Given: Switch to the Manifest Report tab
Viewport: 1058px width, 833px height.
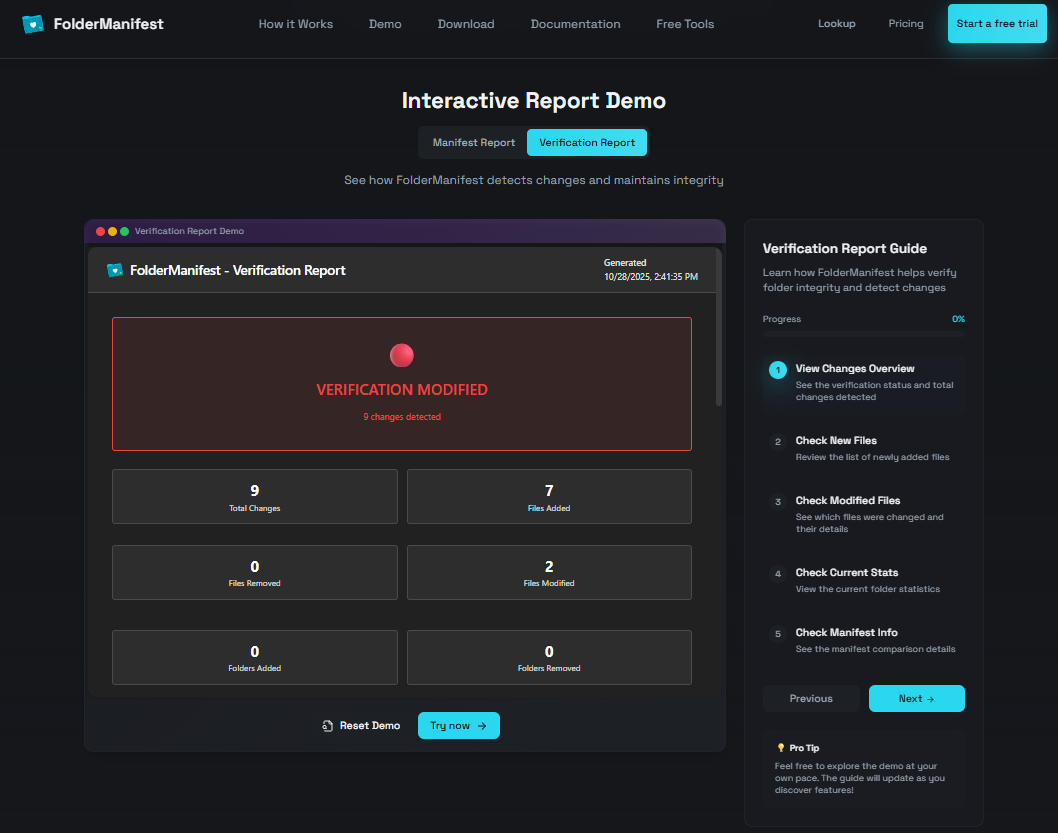Looking at the screenshot, I should [473, 143].
